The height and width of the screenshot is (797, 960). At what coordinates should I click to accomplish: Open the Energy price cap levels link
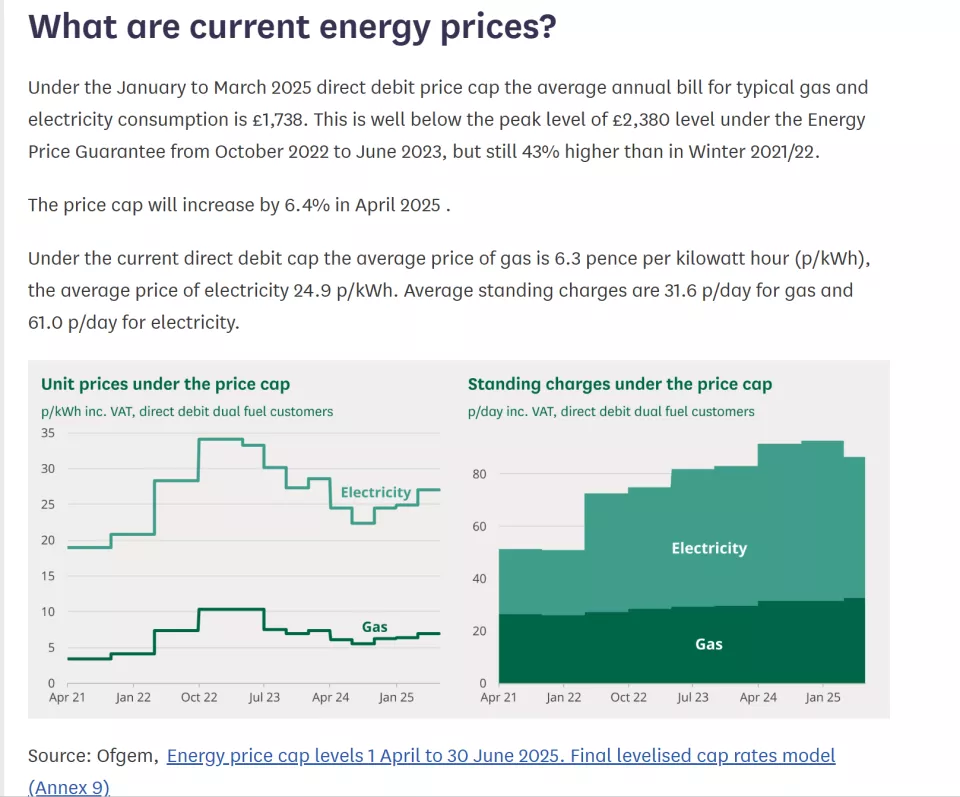(500, 756)
